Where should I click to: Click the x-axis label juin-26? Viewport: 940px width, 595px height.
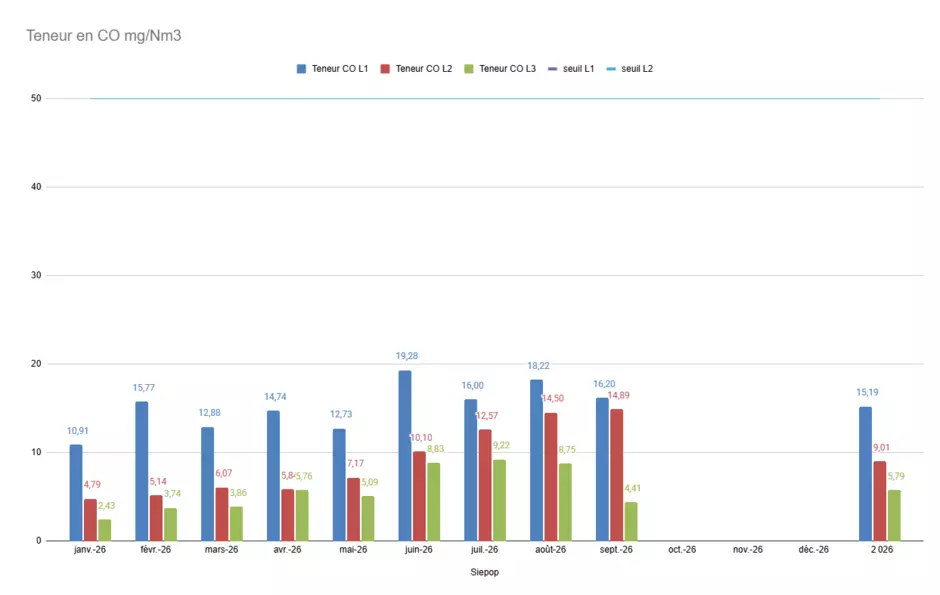coord(418,549)
